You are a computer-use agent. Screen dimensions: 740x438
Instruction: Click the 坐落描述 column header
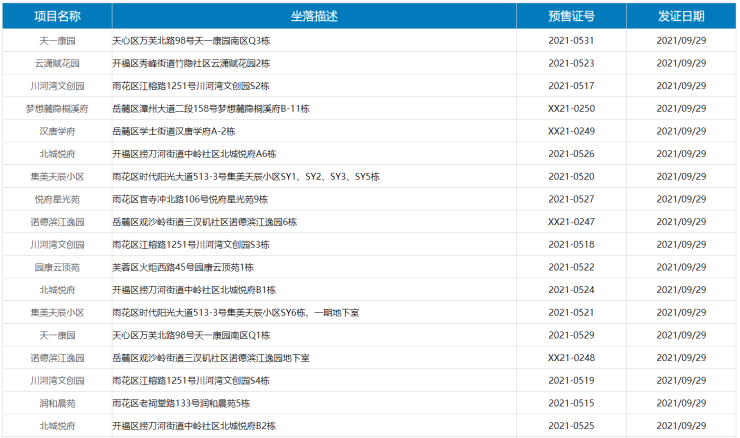point(314,16)
